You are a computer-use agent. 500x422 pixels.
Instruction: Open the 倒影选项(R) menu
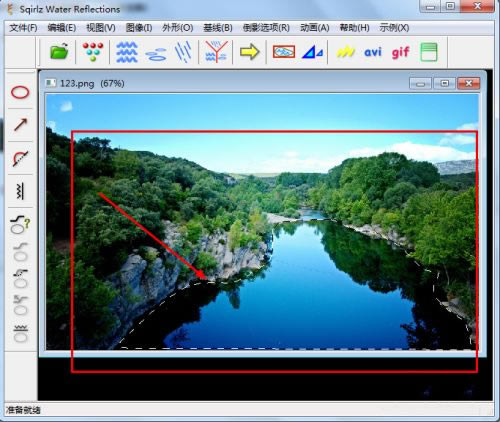[266, 28]
